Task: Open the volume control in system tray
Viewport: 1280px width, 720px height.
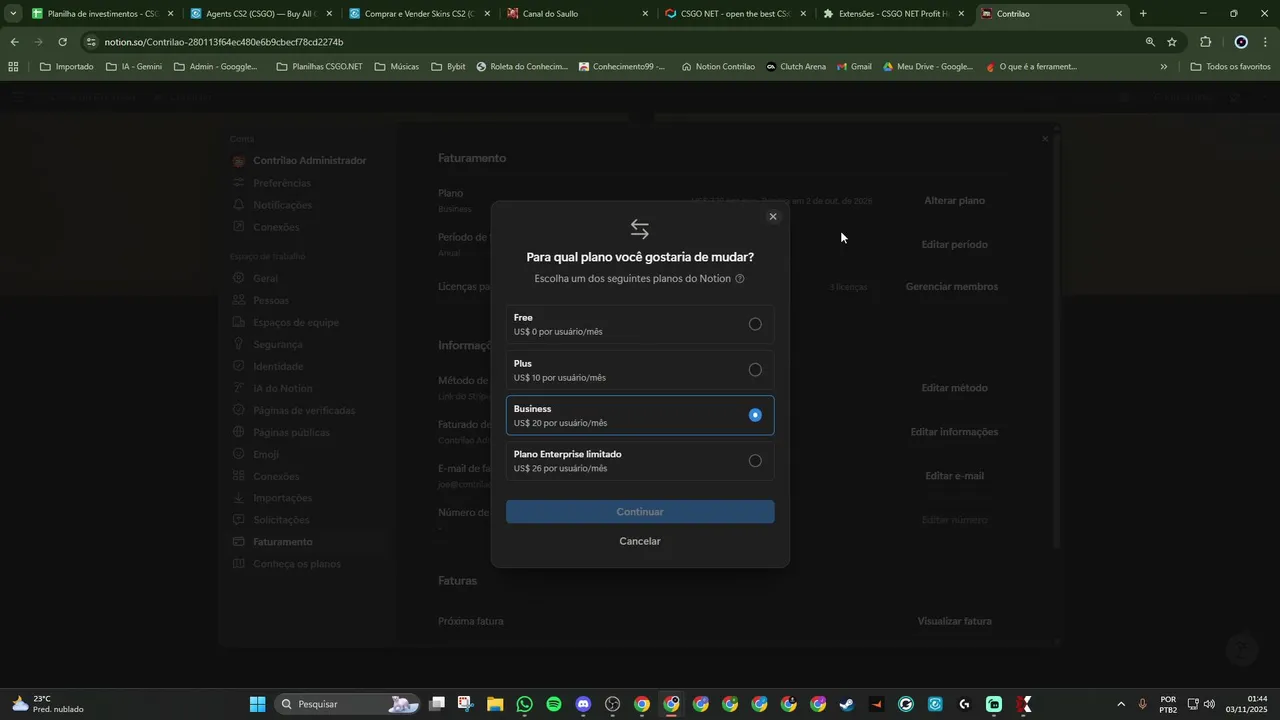Action: coord(1210,704)
